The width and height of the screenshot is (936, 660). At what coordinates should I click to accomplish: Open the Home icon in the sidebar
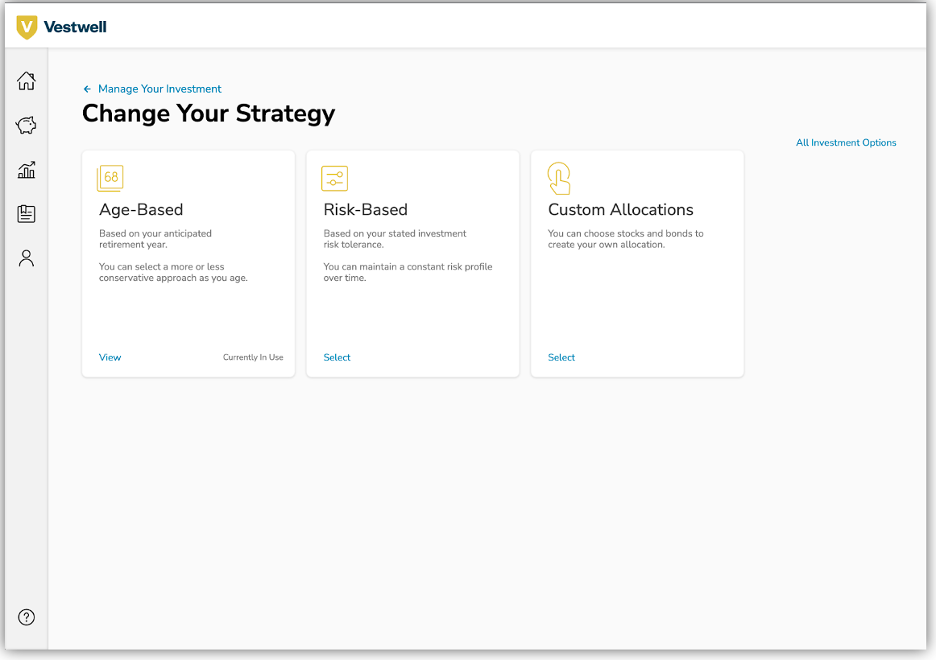tap(26, 81)
